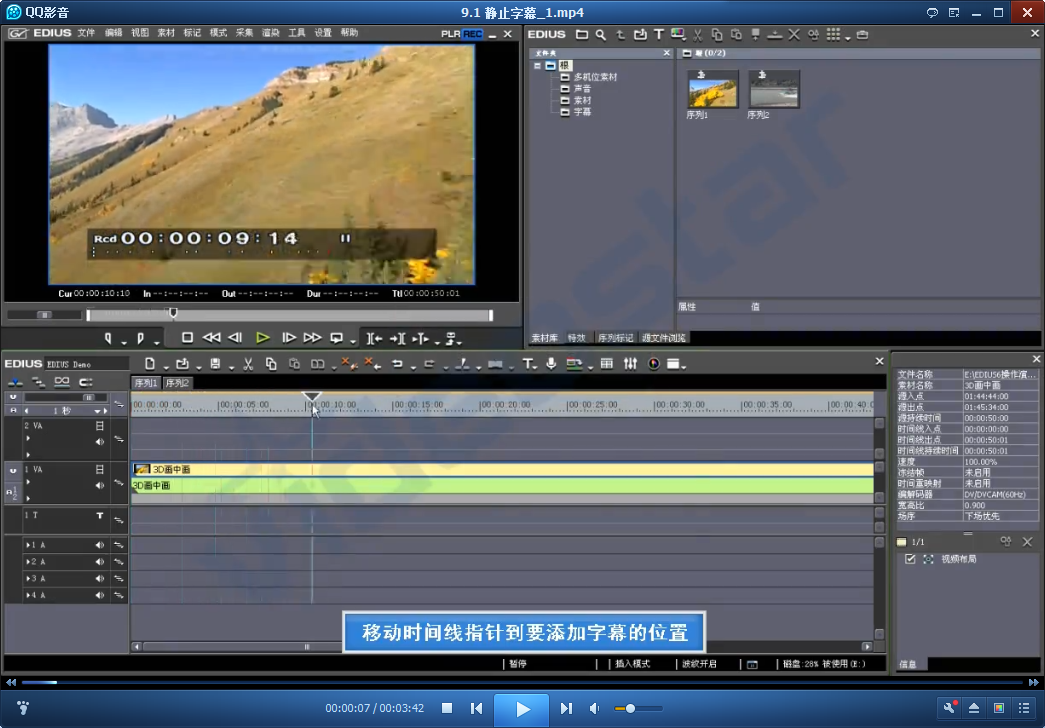Open the QQ影音 playlist button

[1024, 708]
